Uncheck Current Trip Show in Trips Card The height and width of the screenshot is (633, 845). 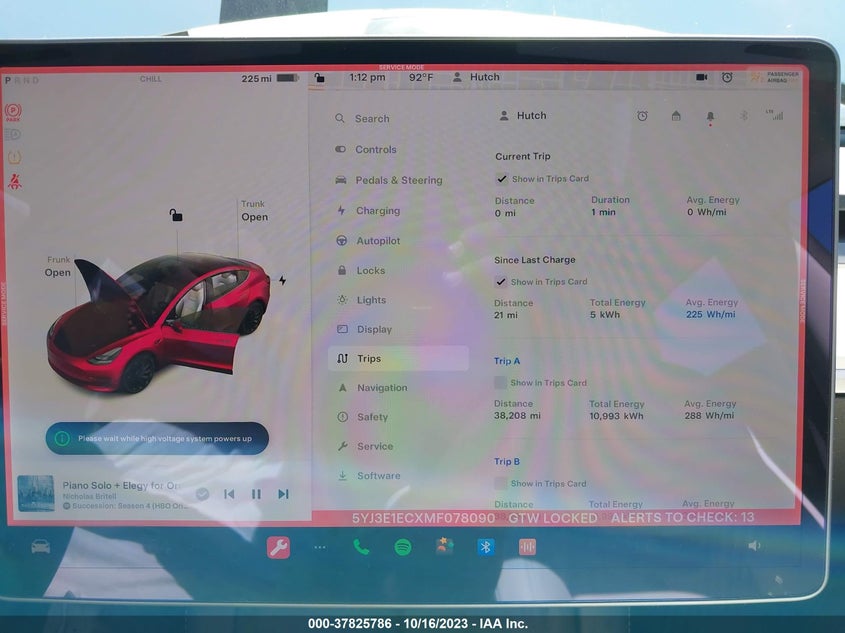[x=502, y=179]
